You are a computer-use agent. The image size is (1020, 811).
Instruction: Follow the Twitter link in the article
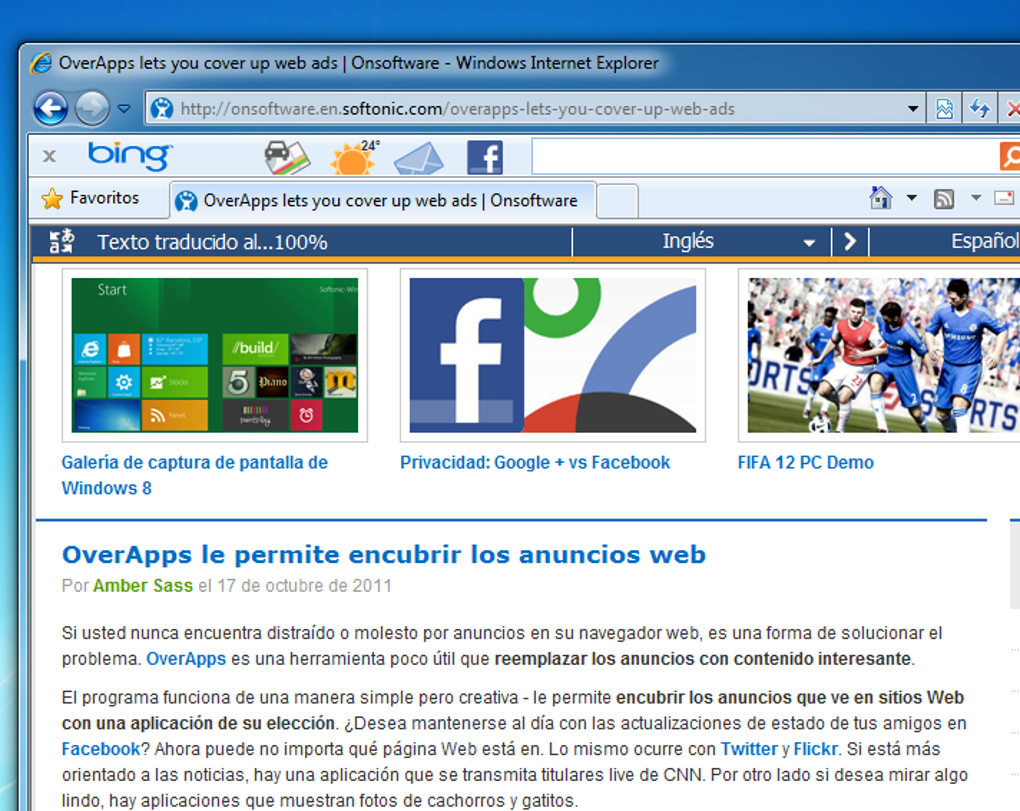coord(749,749)
